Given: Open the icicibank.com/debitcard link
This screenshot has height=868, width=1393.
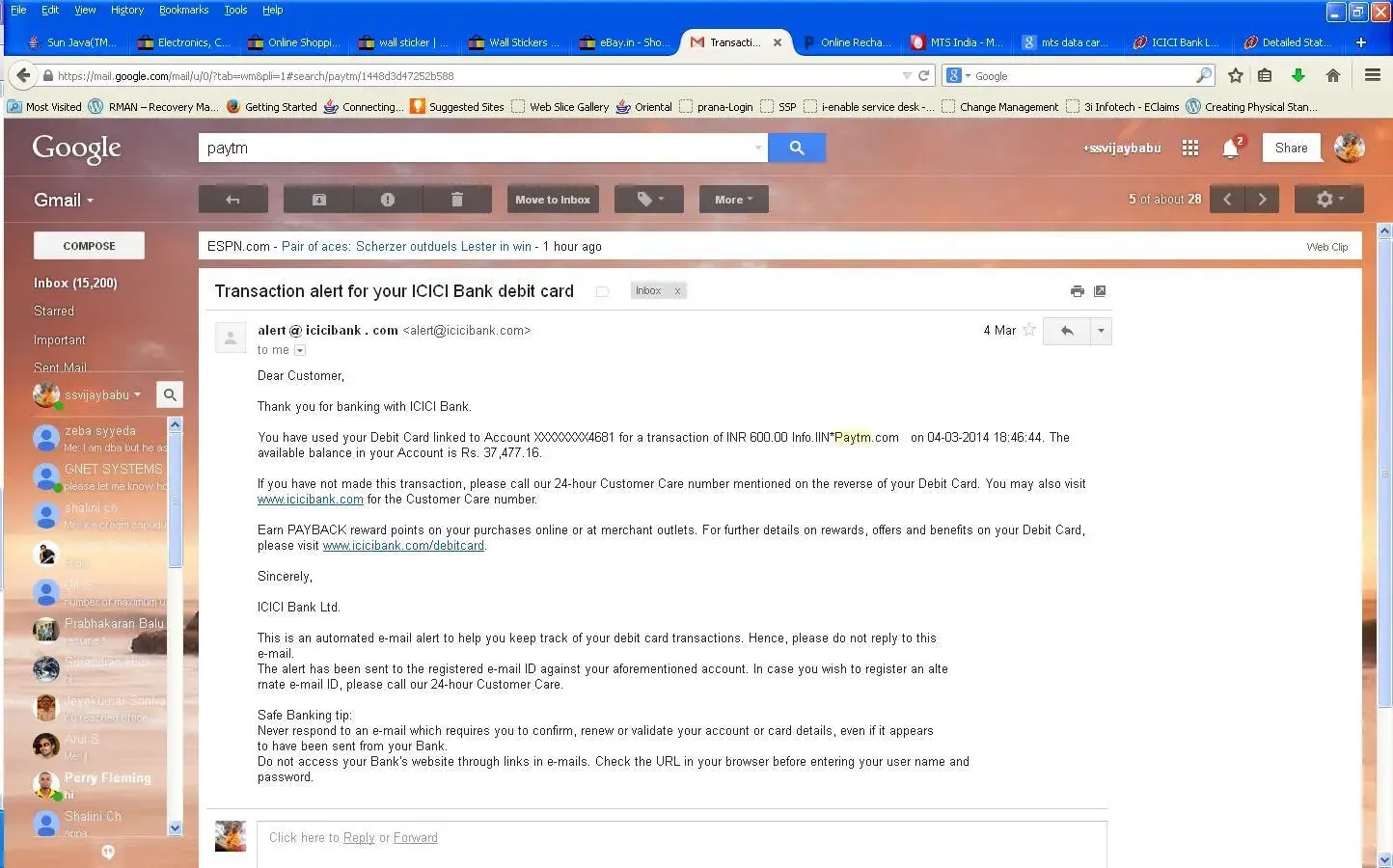Looking at the screenshot, I should 403,546.
